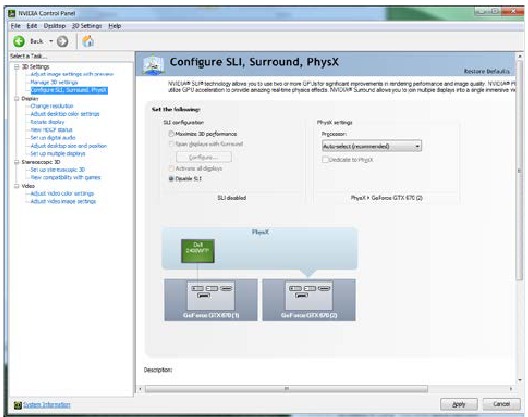Select the GeForce GTX 670 (2) card
The image size is (528, 417).
pos(309,300)
